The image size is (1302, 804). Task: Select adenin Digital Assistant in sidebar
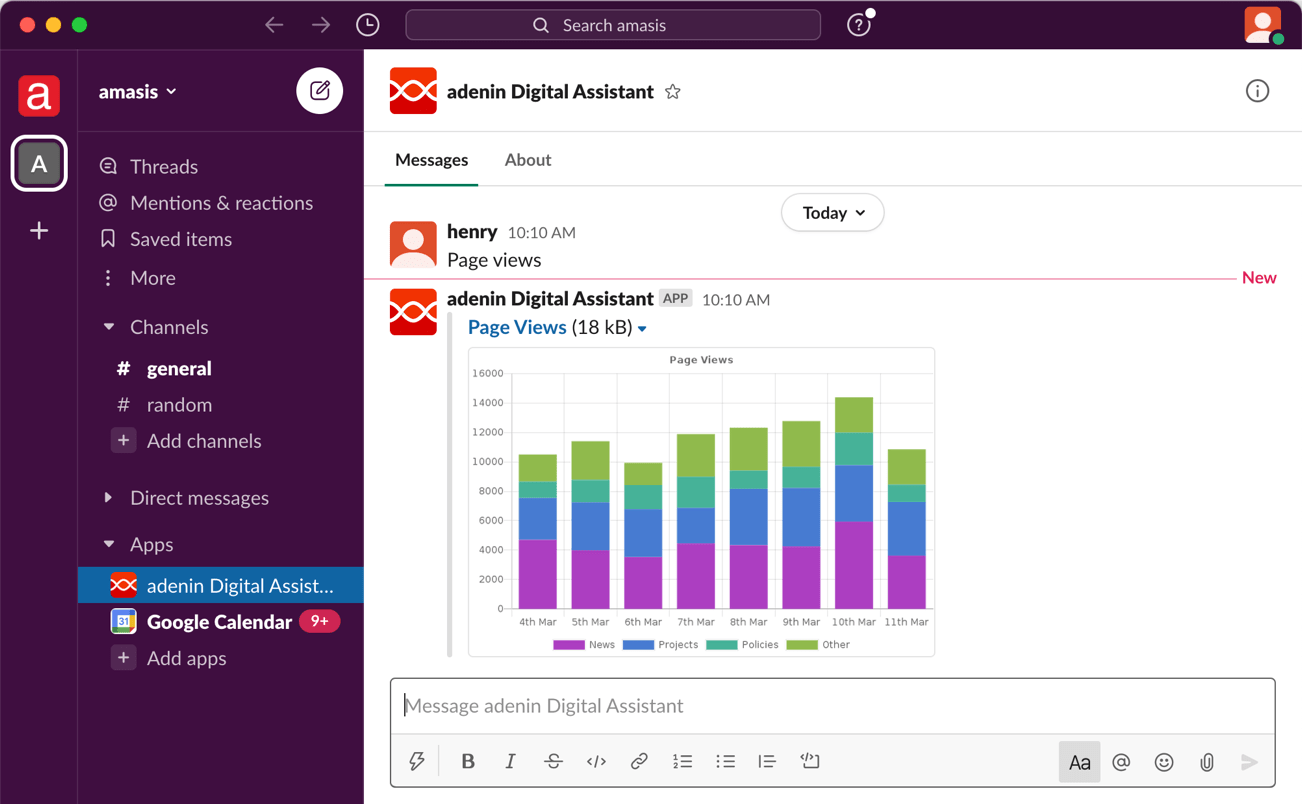coord(220,585)
